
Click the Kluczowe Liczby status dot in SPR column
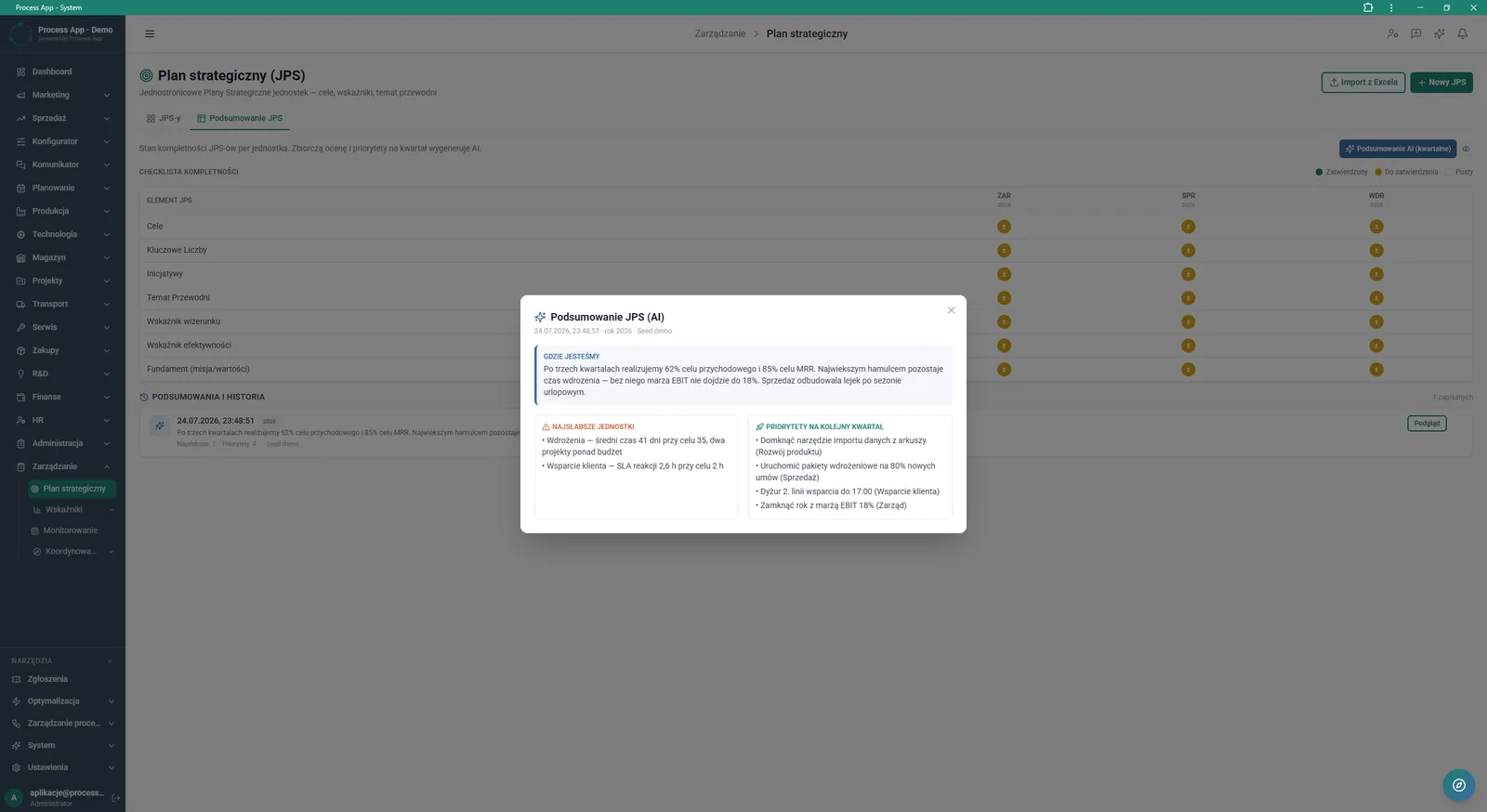[1188, 250]
